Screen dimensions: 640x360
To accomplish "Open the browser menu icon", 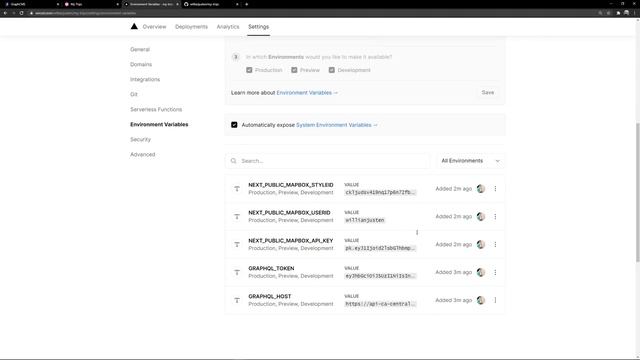I will [635, 13].
